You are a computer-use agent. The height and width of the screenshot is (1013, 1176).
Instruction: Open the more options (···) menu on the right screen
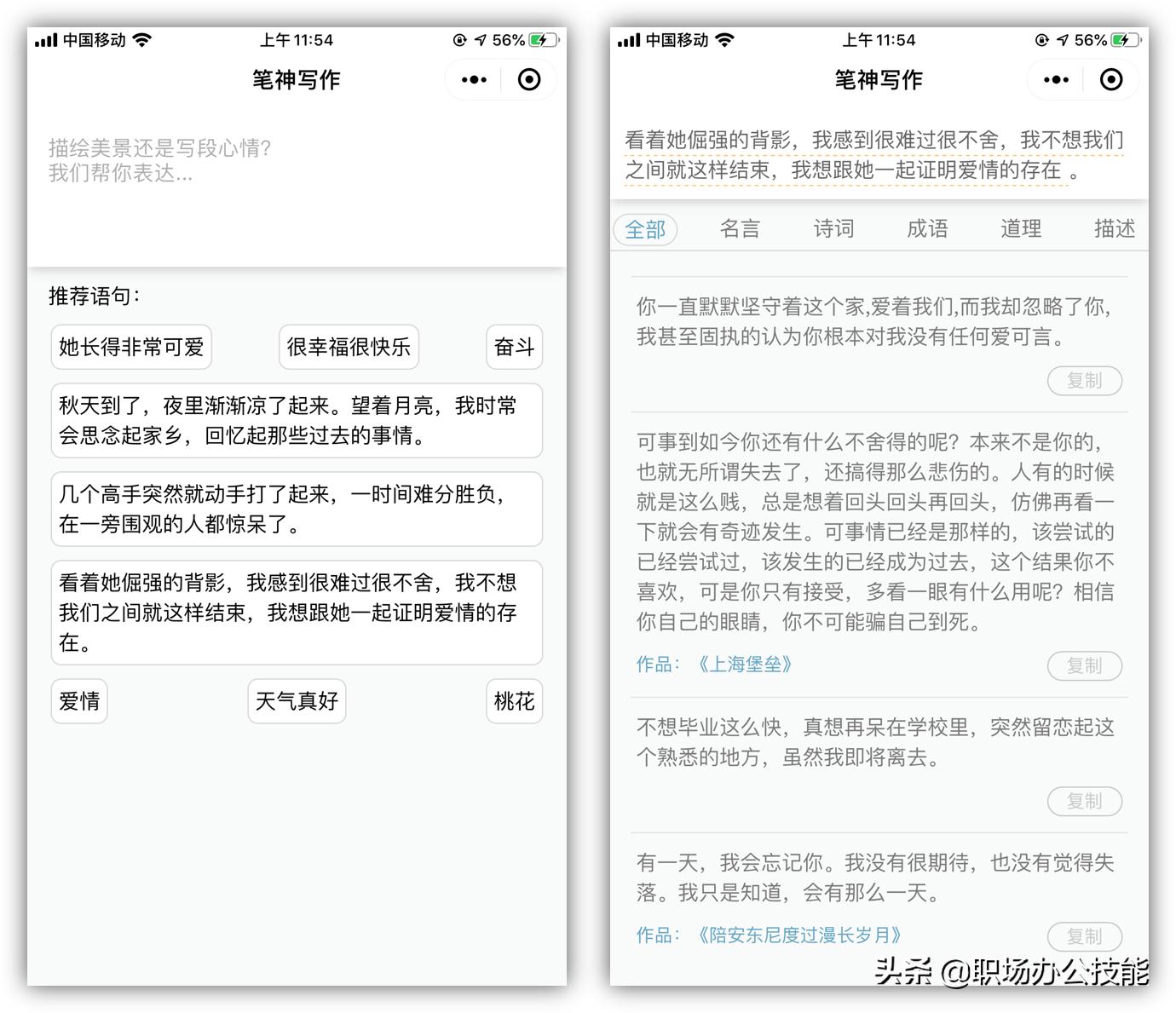pos(1055,79)
